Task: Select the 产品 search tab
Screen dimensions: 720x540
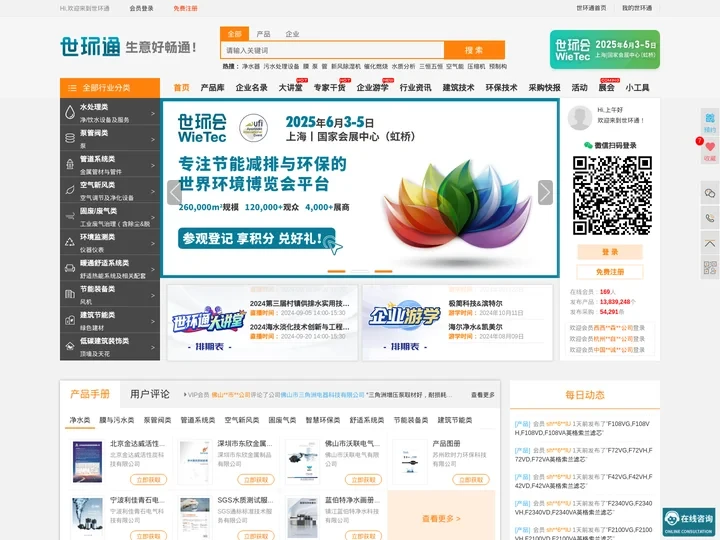Action: click(x=263, y=34)
